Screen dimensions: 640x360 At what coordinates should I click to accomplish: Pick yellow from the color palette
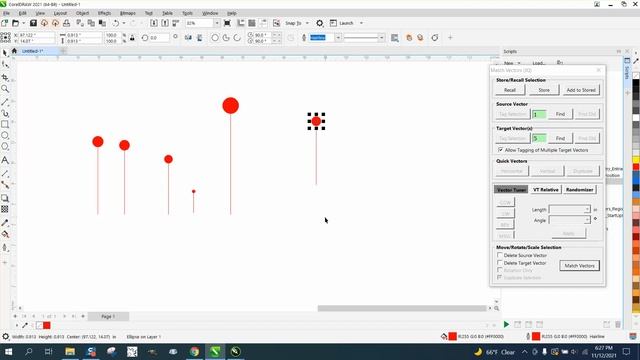(636, 160)
